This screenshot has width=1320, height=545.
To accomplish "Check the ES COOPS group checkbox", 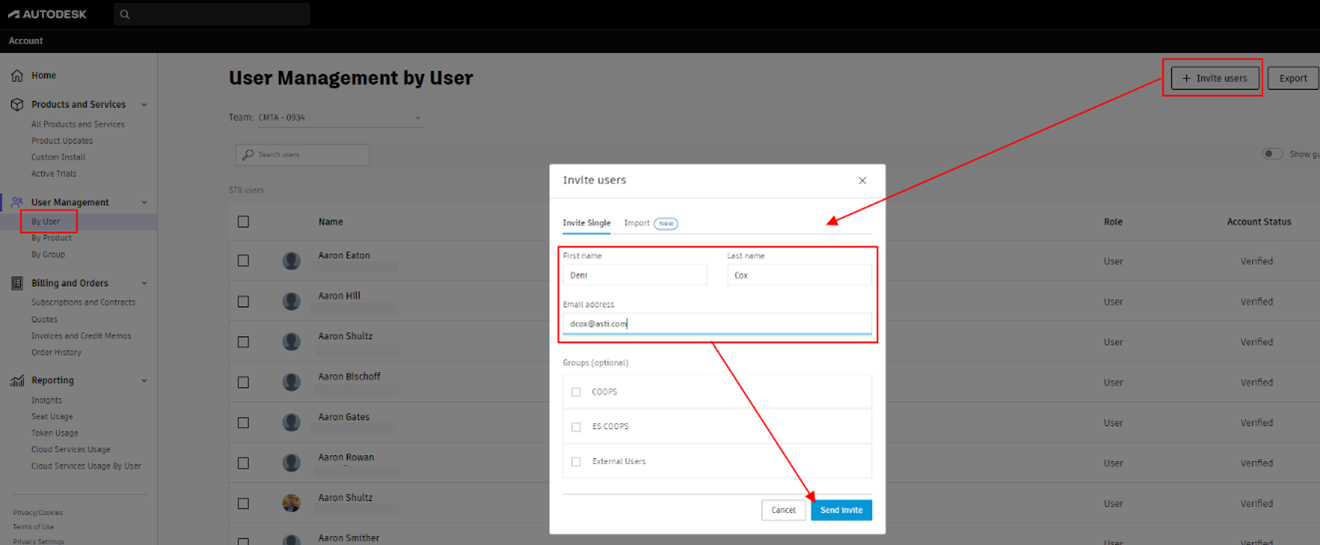I will [x=576, y=427].
